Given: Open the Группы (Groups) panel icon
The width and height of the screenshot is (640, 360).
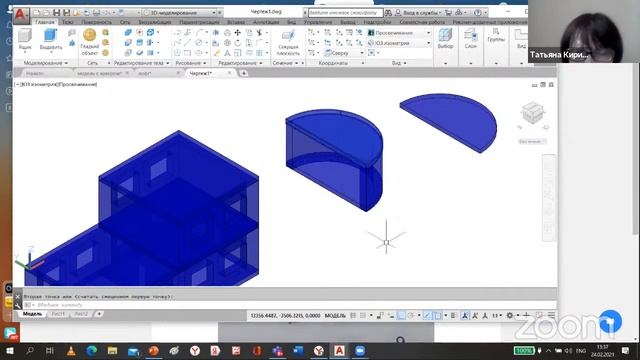Looking at the screenshot, I should pos(496,36).
